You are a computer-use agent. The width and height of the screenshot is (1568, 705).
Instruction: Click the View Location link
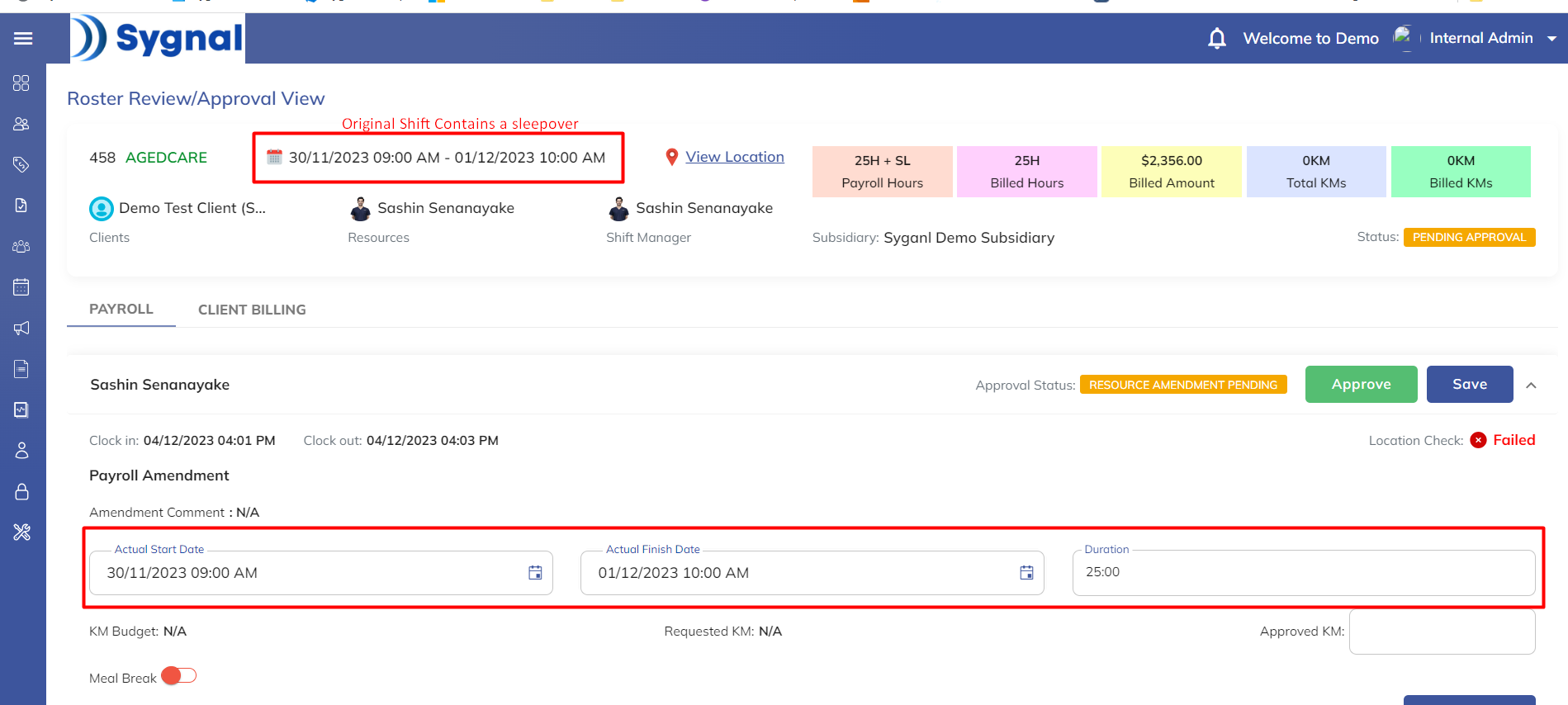[x=734, y=157]
